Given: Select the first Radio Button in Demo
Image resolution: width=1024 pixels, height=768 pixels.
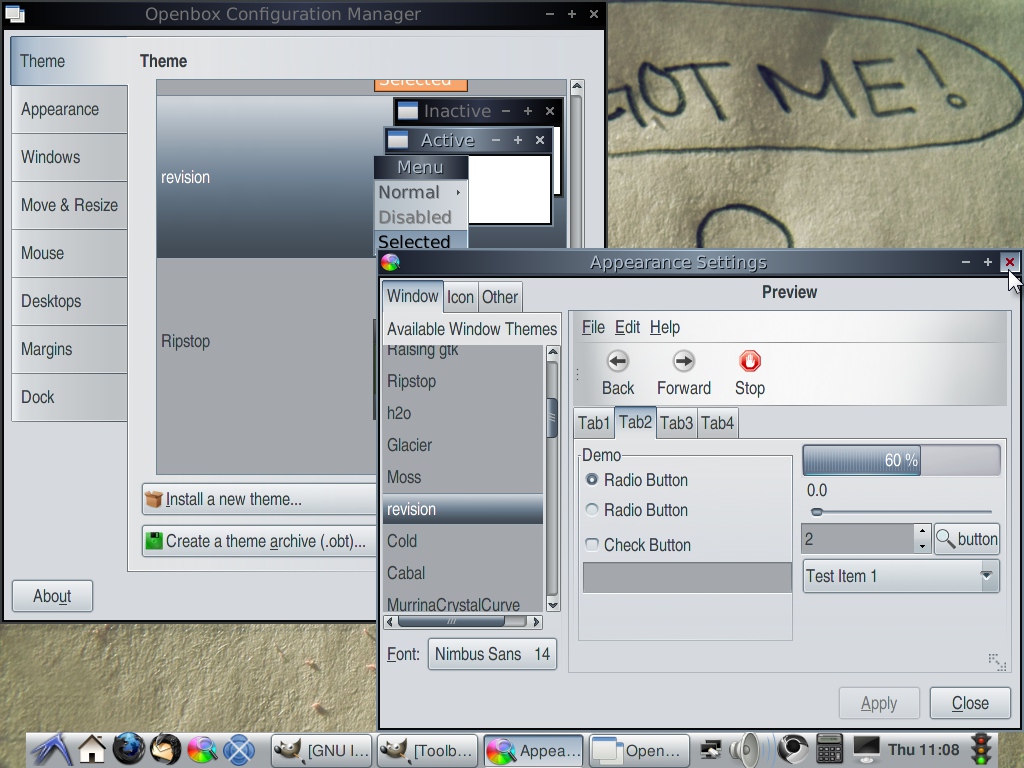Looking at the screenshot, I should [592, 479].
